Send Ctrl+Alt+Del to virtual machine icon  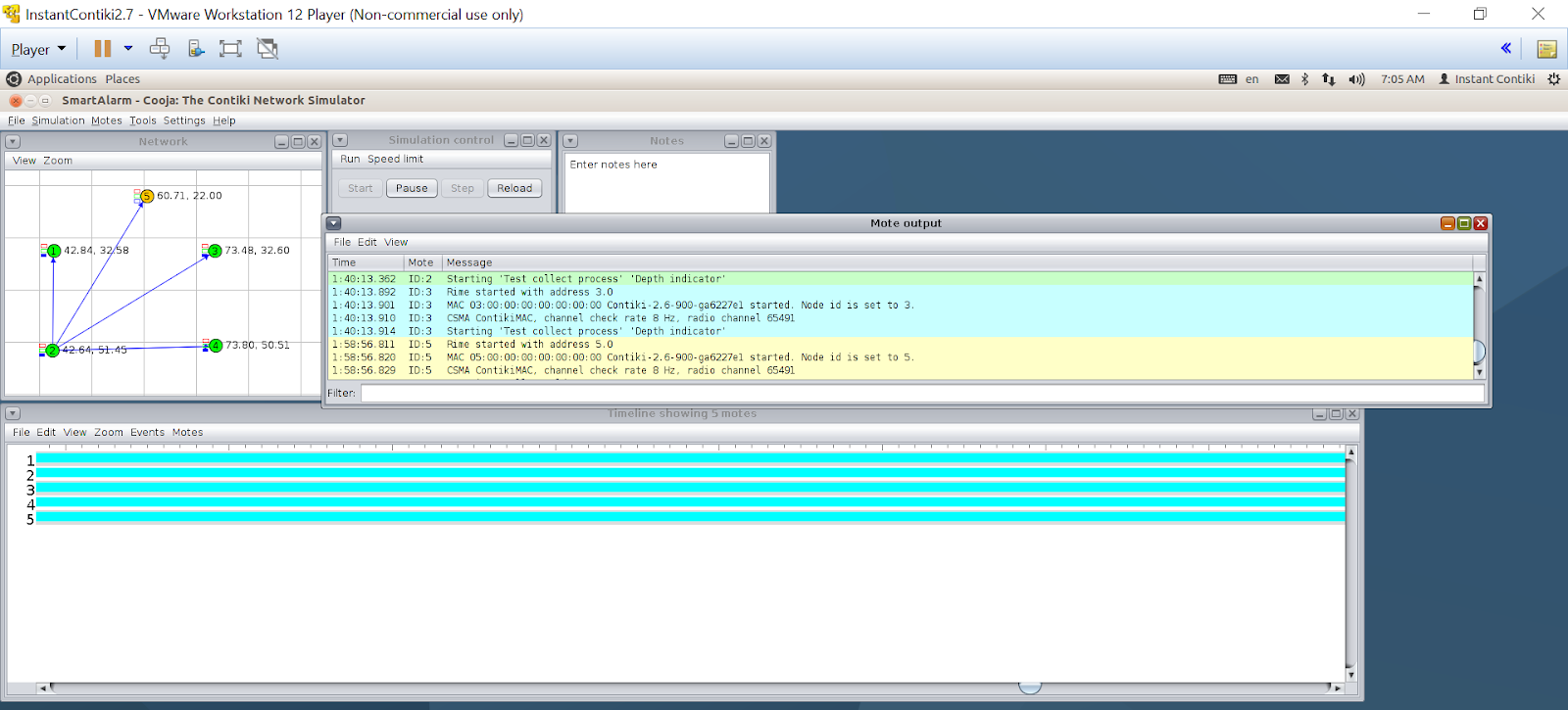point(160,48)
